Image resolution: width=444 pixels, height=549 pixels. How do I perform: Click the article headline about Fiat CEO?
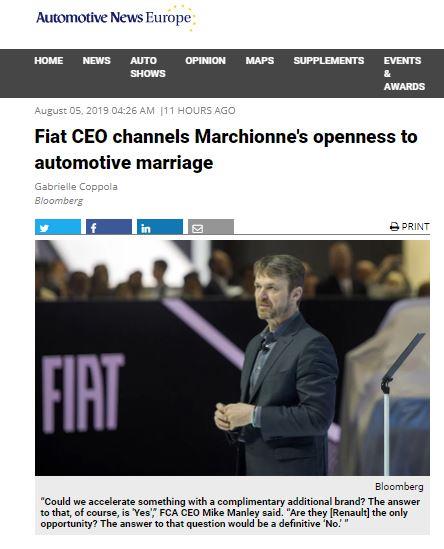(226, 149)
